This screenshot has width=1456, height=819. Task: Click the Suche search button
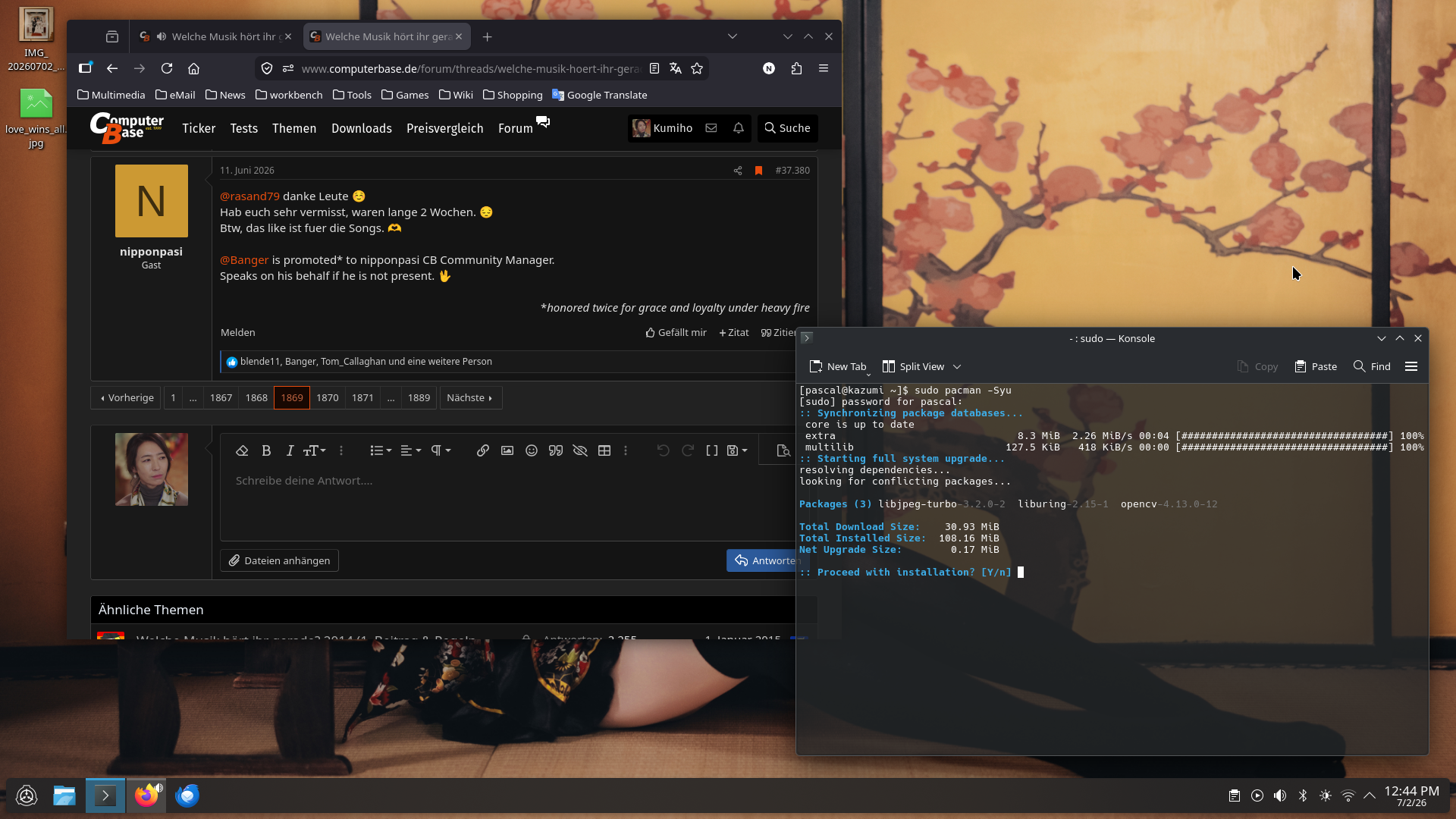[787, 128]
